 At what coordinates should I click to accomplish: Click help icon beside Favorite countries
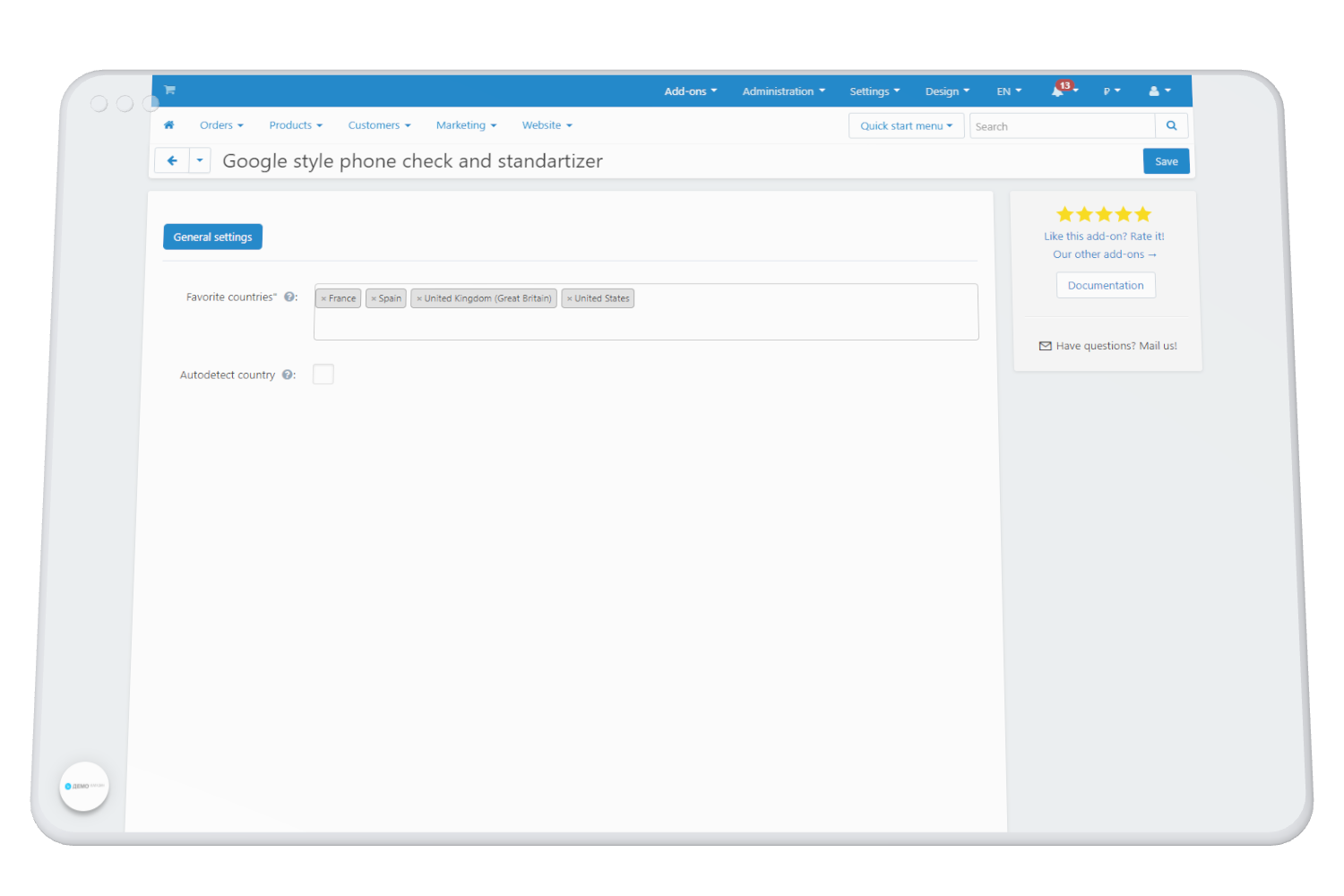(289, 297)
